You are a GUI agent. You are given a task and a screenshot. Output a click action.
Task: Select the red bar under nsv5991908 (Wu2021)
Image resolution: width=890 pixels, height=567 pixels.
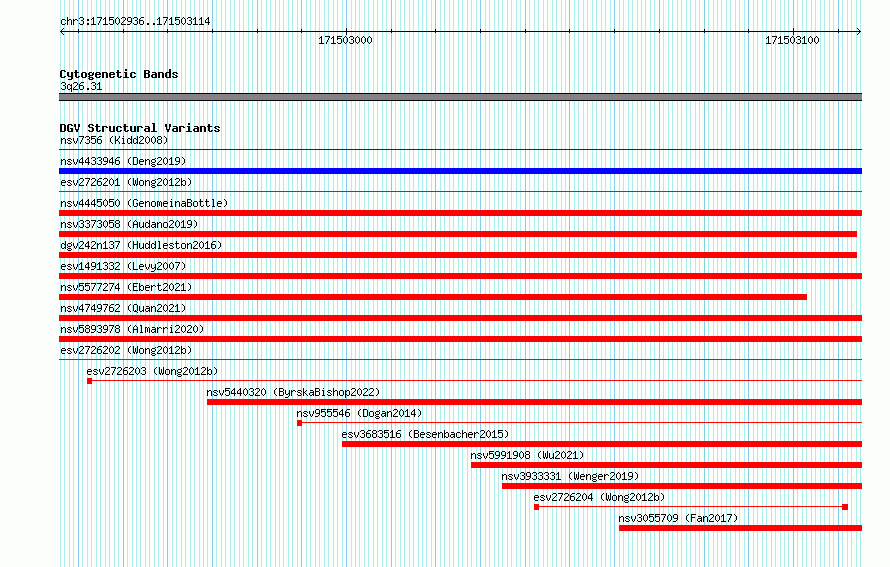pyautogui.click(x=666, y=465)
